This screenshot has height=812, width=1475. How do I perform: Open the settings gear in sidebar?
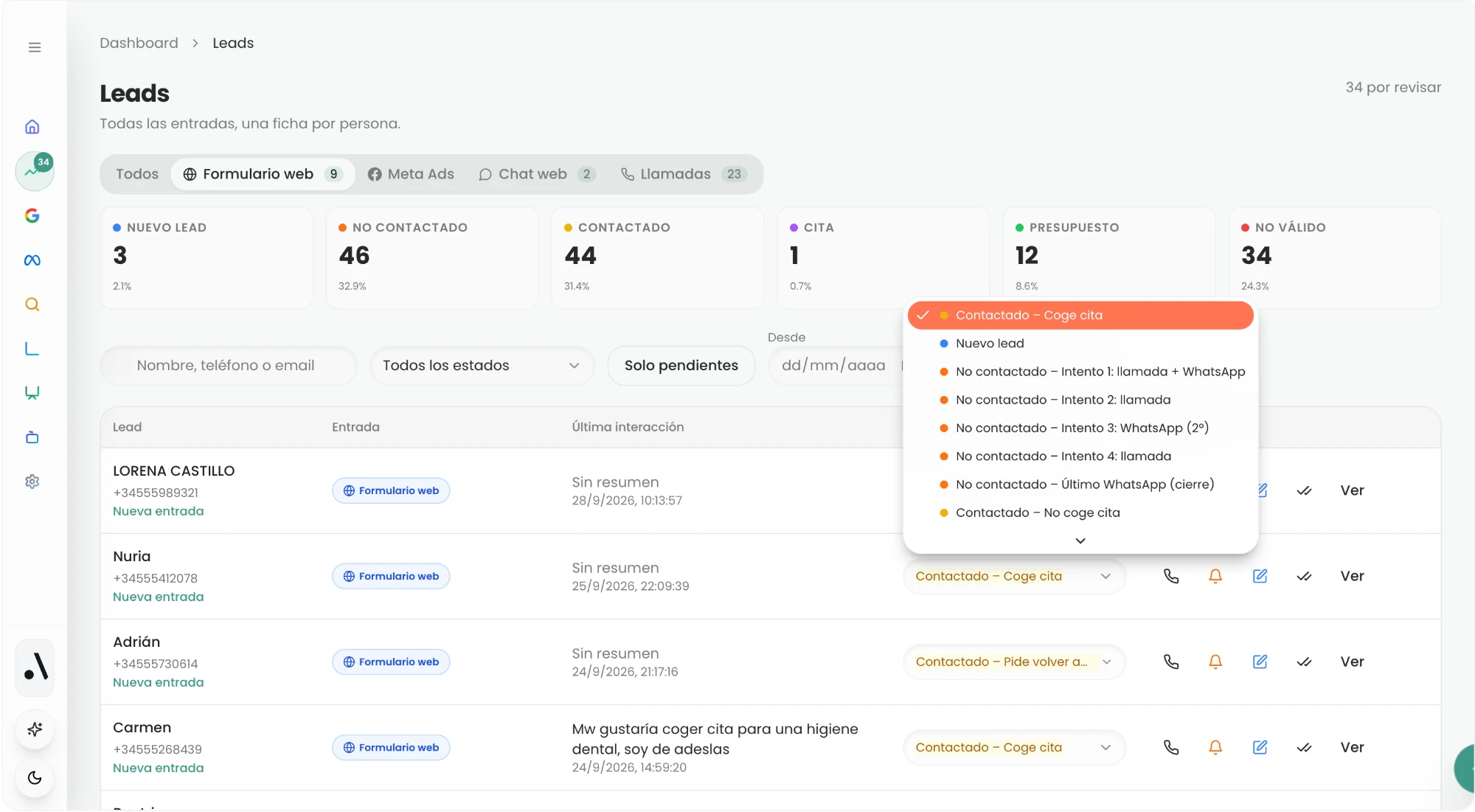tap(32, 481)
